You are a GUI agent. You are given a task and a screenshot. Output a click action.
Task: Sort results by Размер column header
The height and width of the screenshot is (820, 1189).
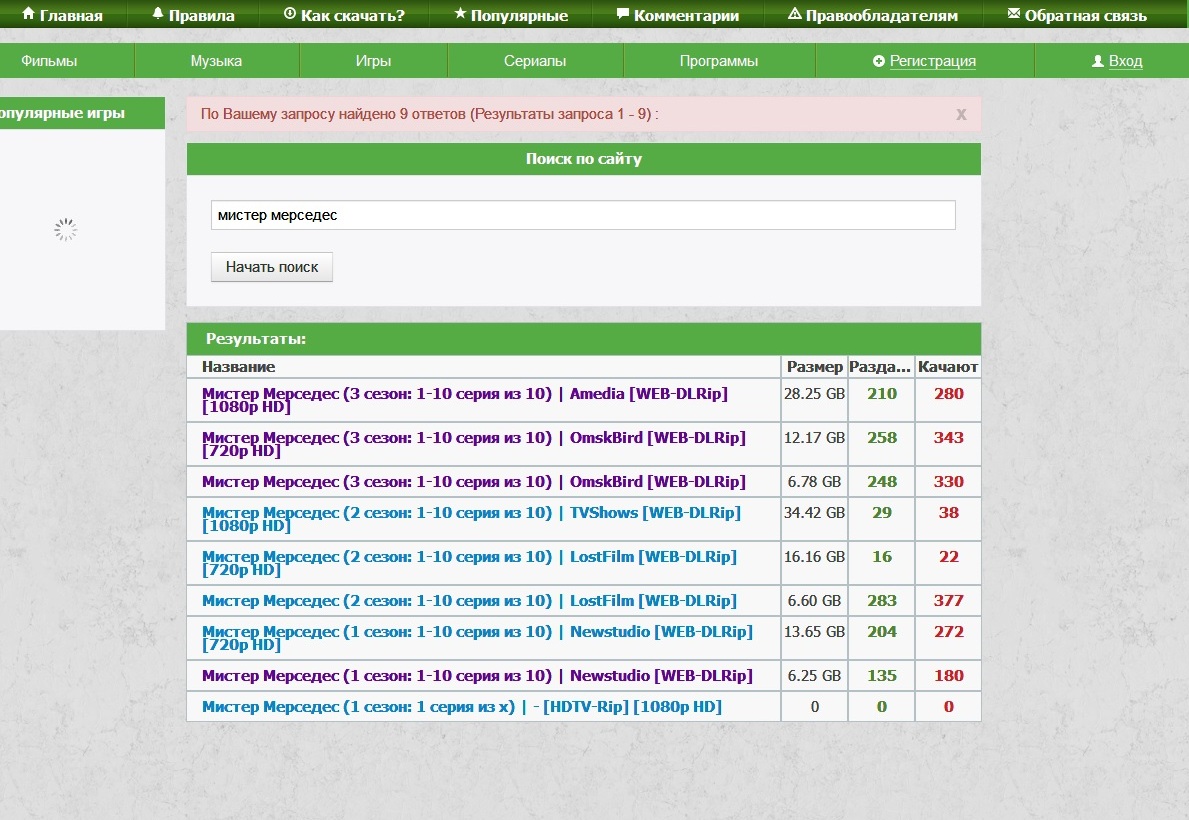(814, 367)
